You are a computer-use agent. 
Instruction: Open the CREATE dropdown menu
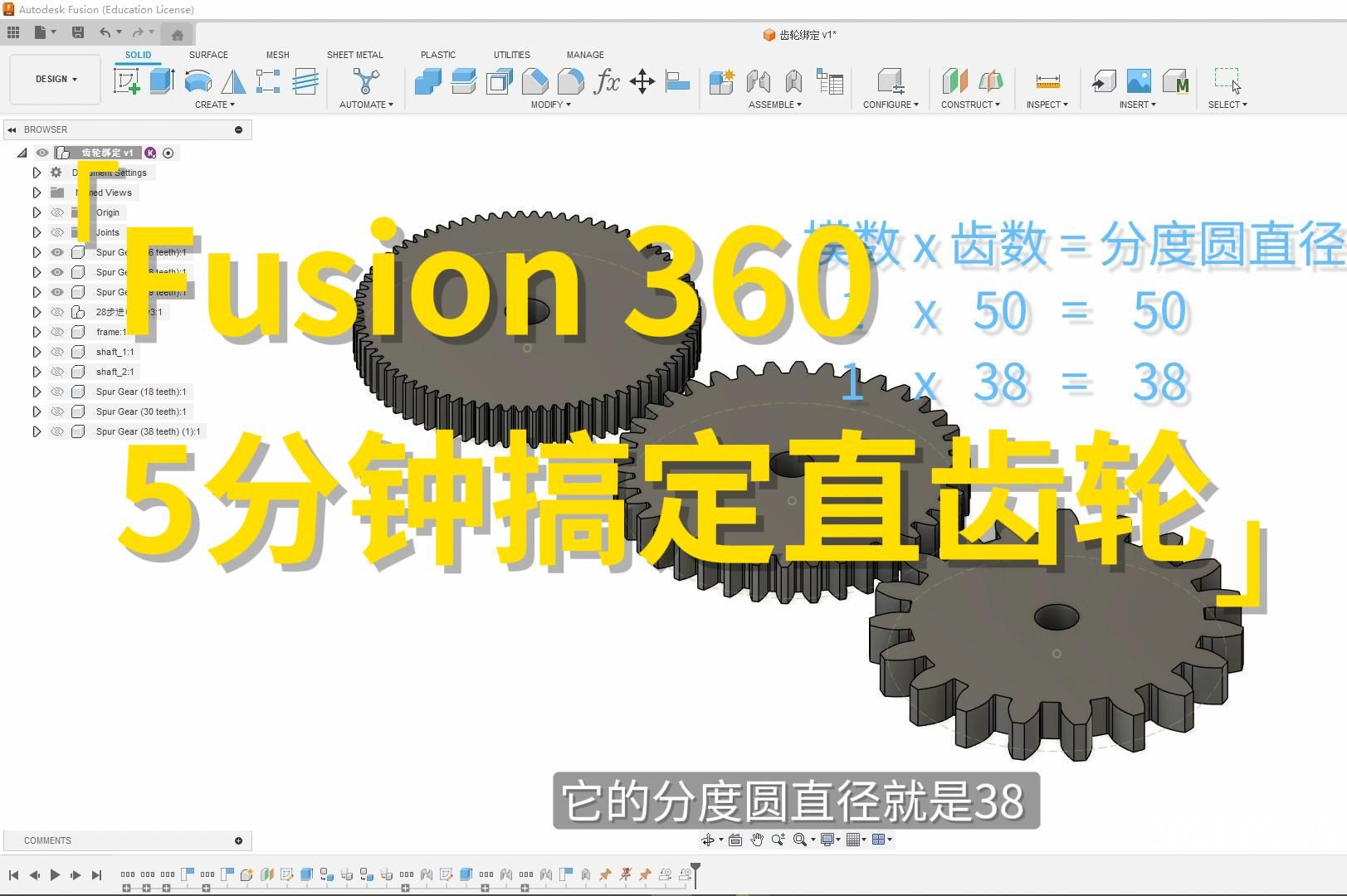(x=214, y=105)
